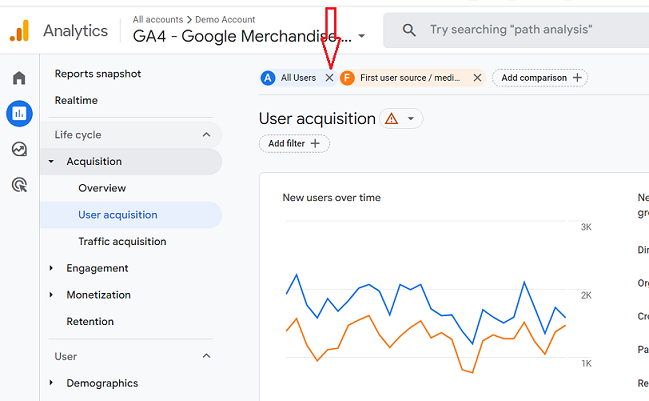Click the 2K axis label

586,295
